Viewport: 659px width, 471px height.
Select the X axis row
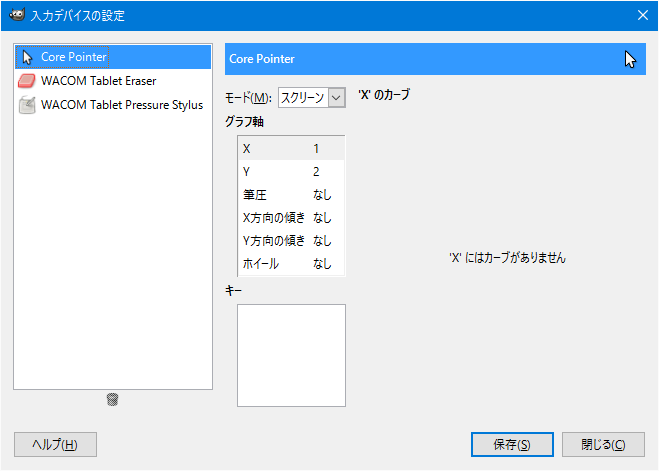(x=291, y=149)
